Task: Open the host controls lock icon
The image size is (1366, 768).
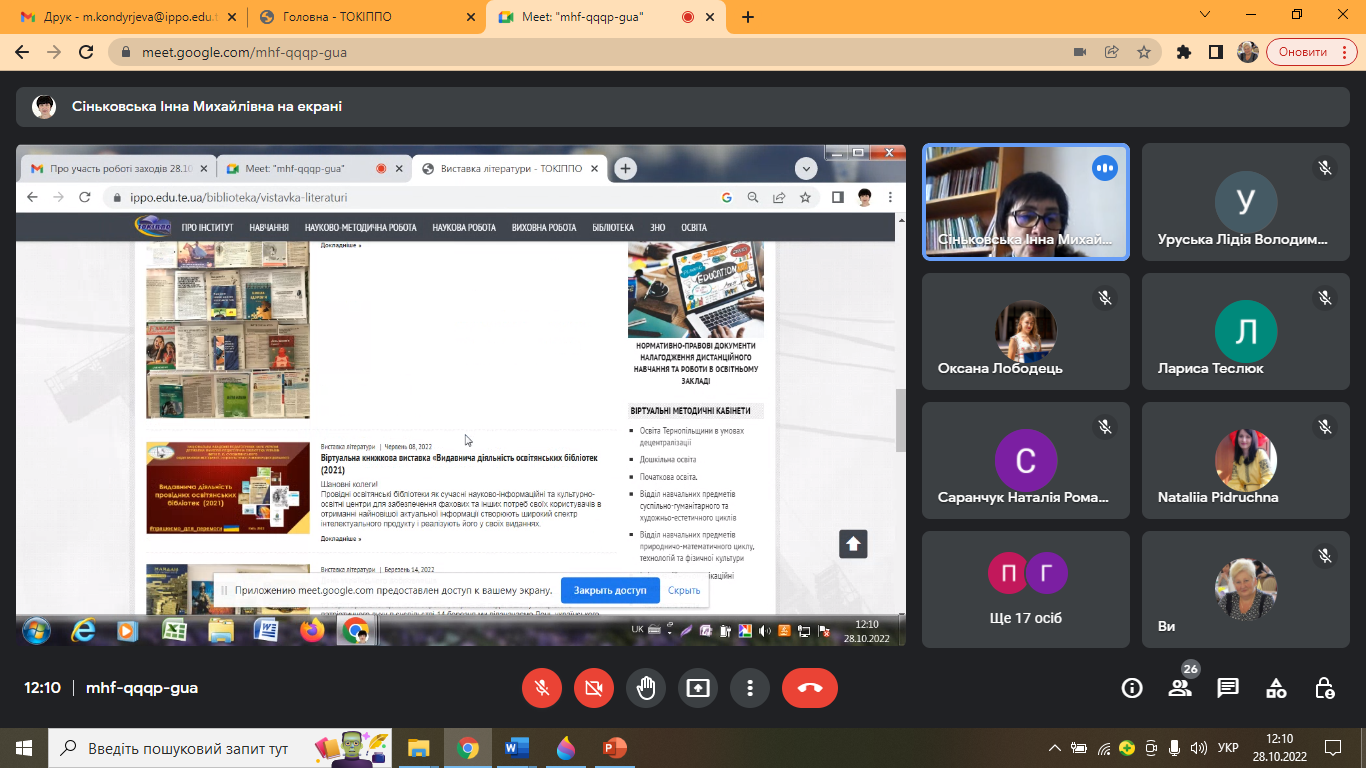Action: click(1325, 688)
